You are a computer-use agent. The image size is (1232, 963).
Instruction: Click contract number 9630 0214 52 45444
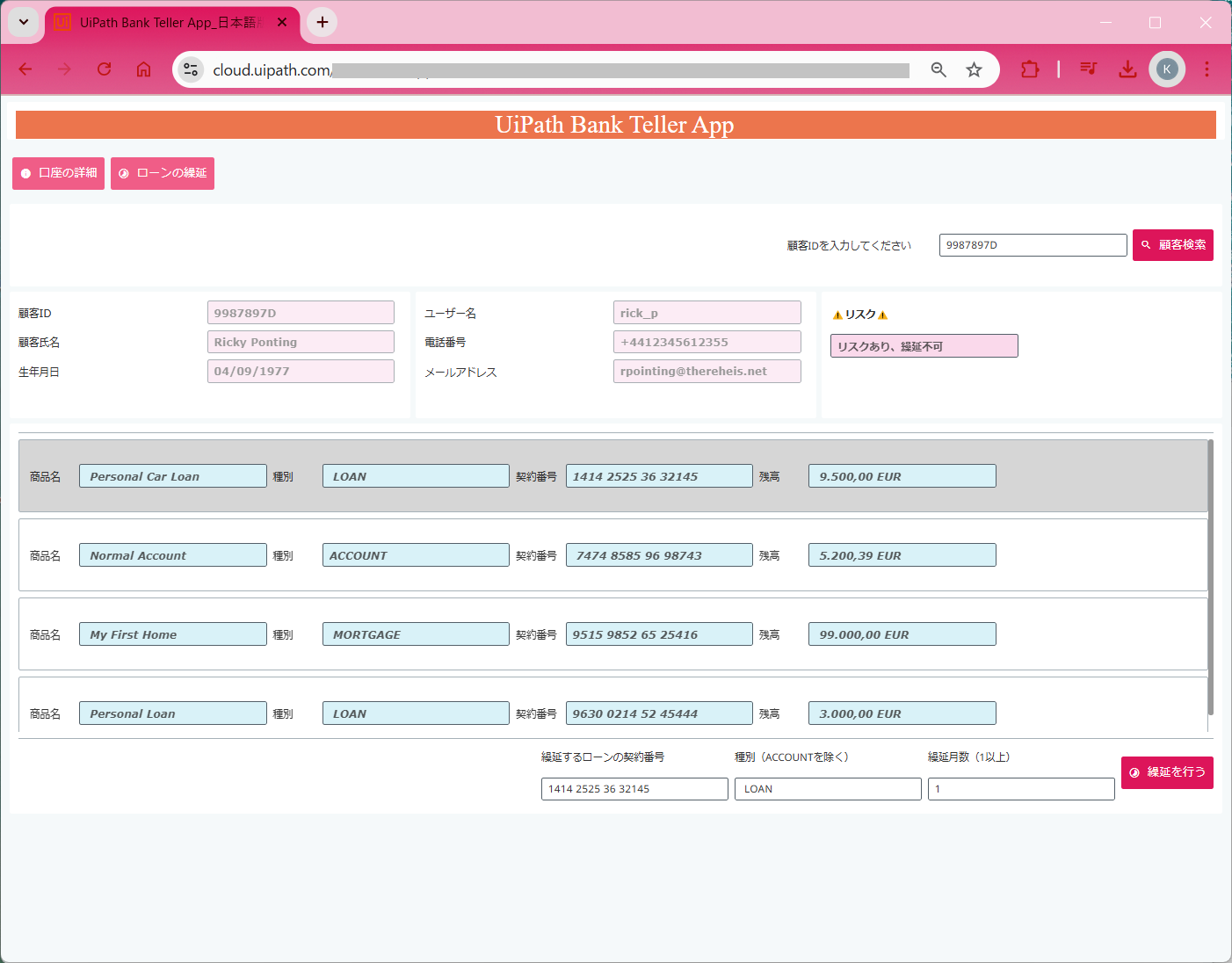point(659,713)
